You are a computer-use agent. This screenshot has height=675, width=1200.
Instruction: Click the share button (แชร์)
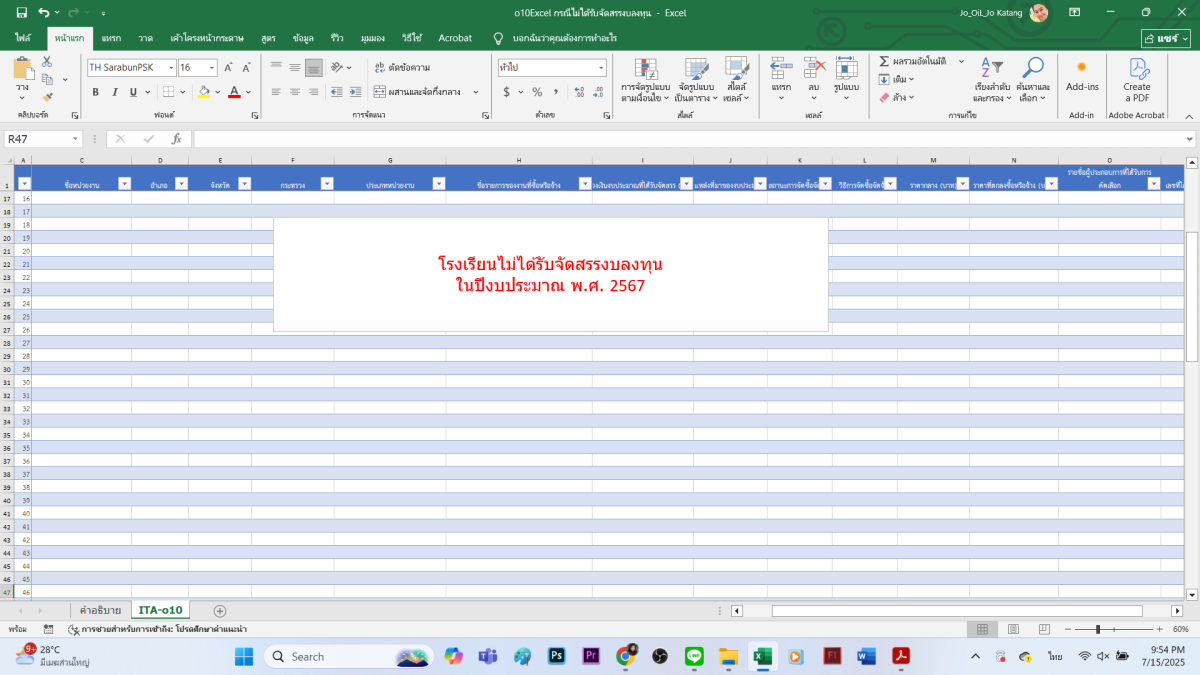point(1166,38)
